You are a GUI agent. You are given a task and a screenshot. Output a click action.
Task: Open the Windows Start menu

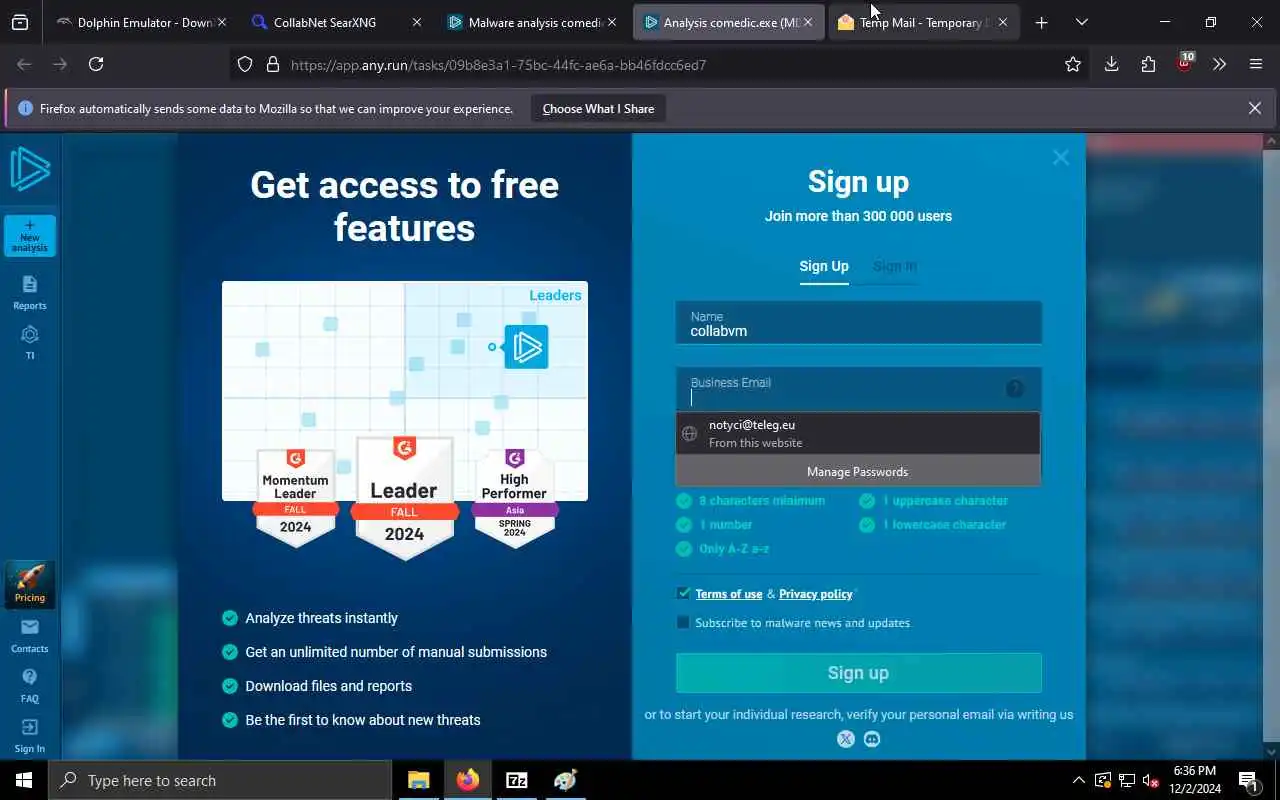(24, 780)
